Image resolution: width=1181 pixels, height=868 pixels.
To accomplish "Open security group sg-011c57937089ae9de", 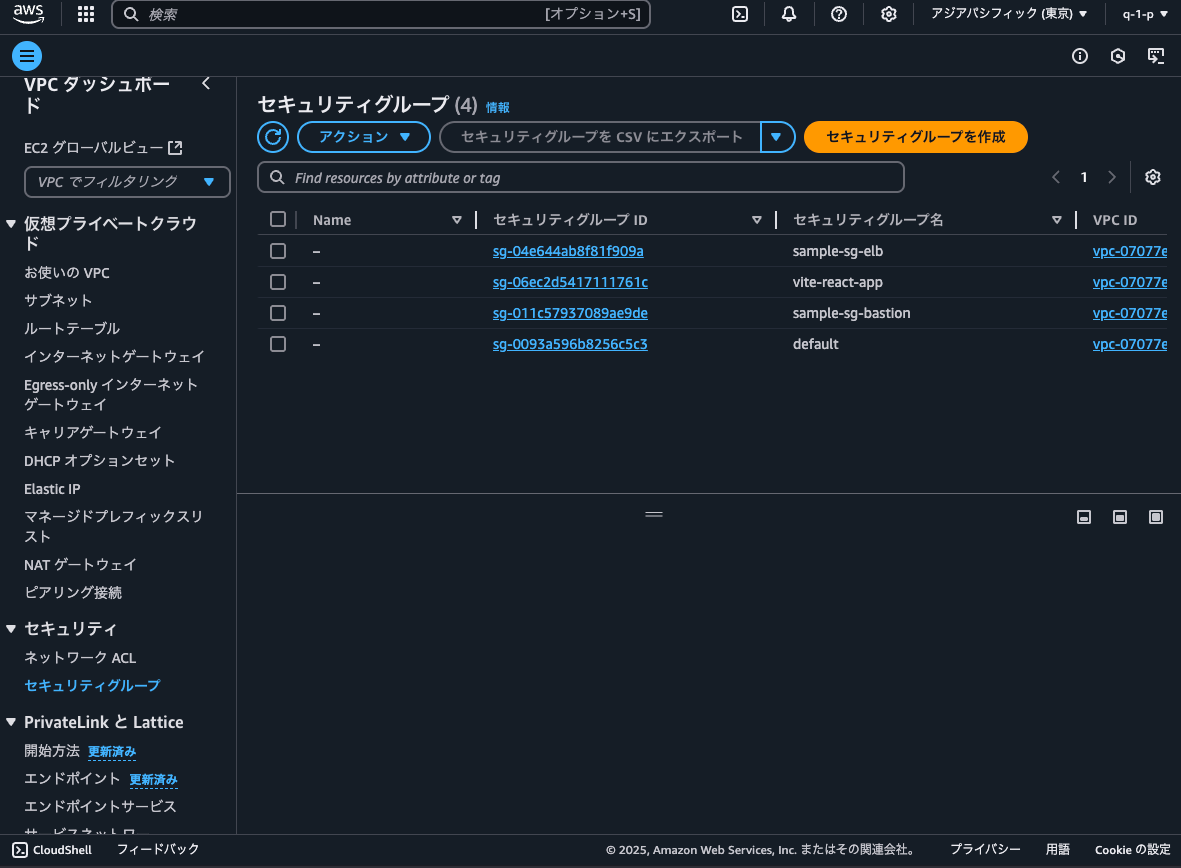I will tap(570, 313).
